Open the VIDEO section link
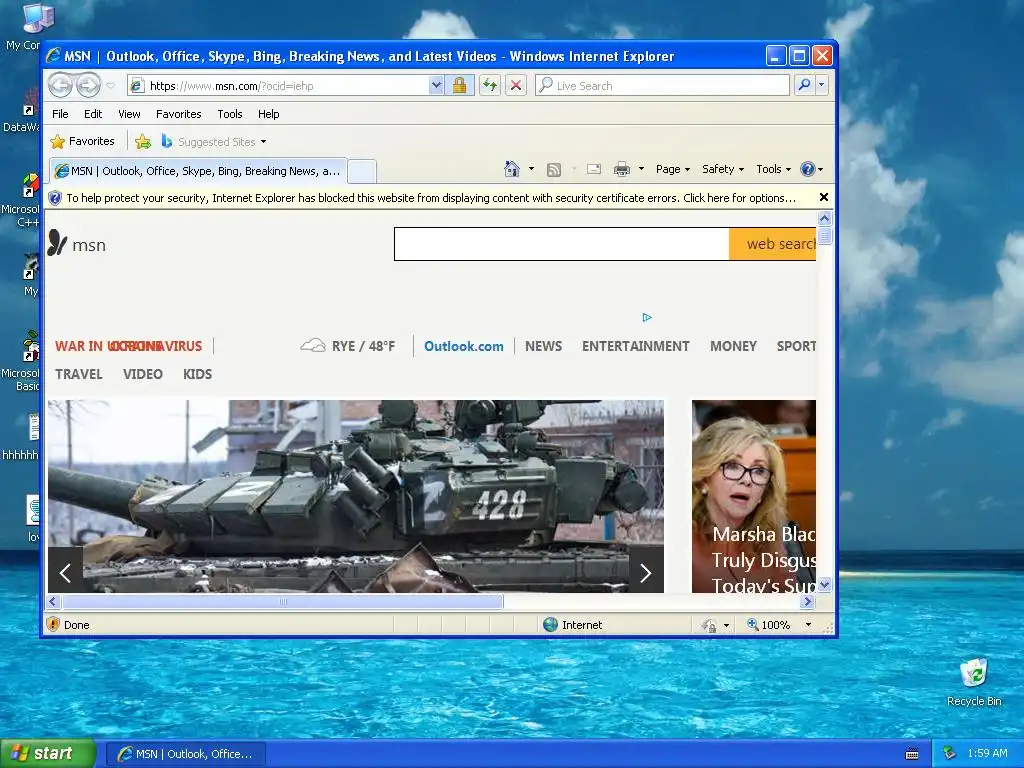This screenshot has height=768, width=1024. [x=142, y=374]
